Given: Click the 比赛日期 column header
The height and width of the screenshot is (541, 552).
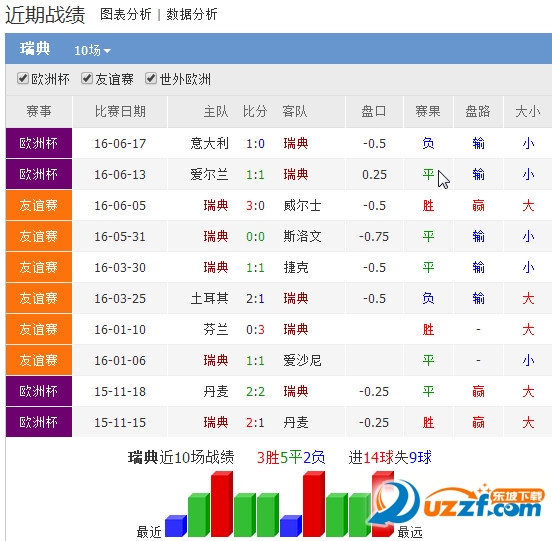Looking at the screenshot, I should click(120, 111).
